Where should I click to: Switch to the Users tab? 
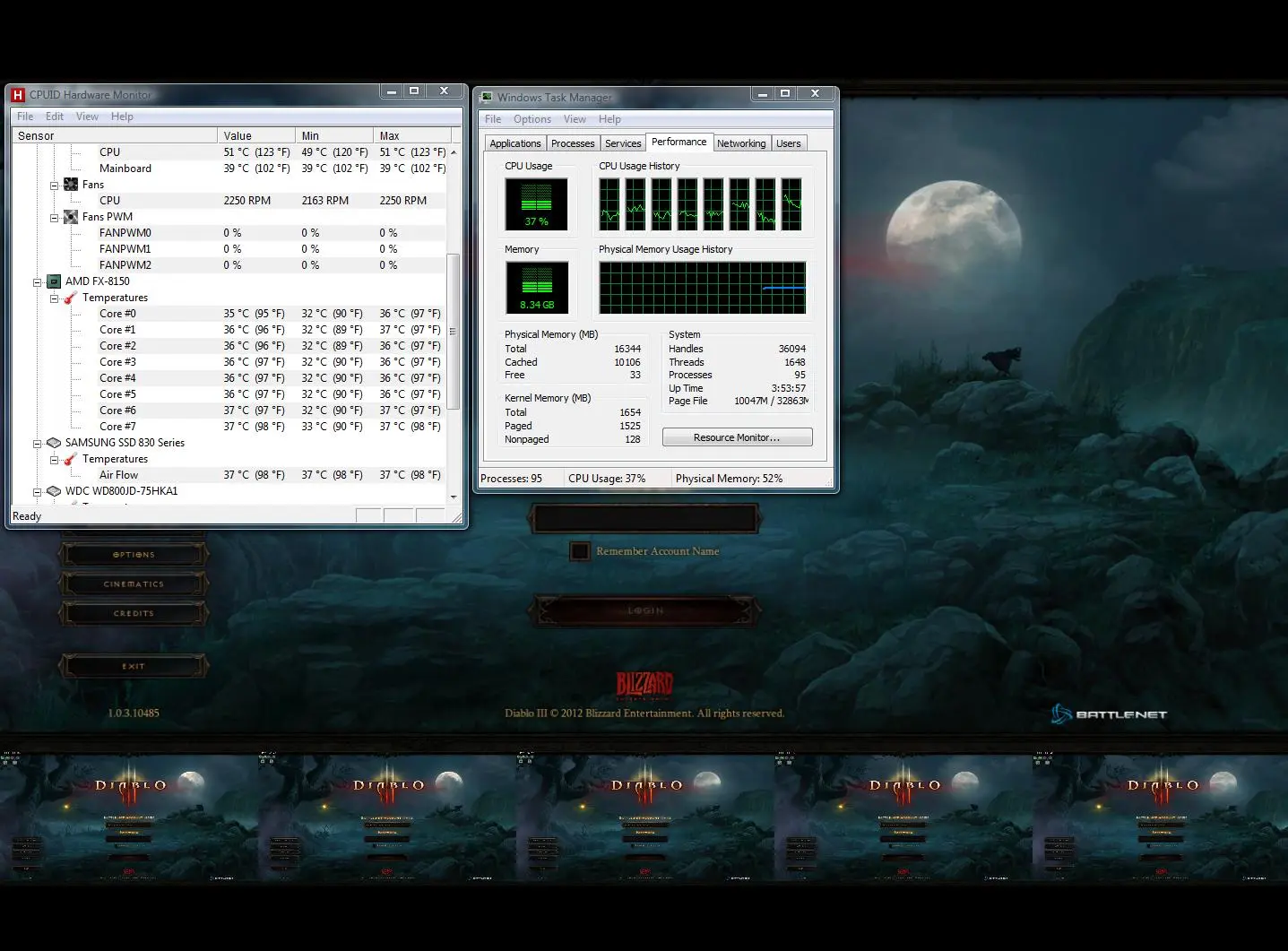pyautogui.click(x=789, y=143)
